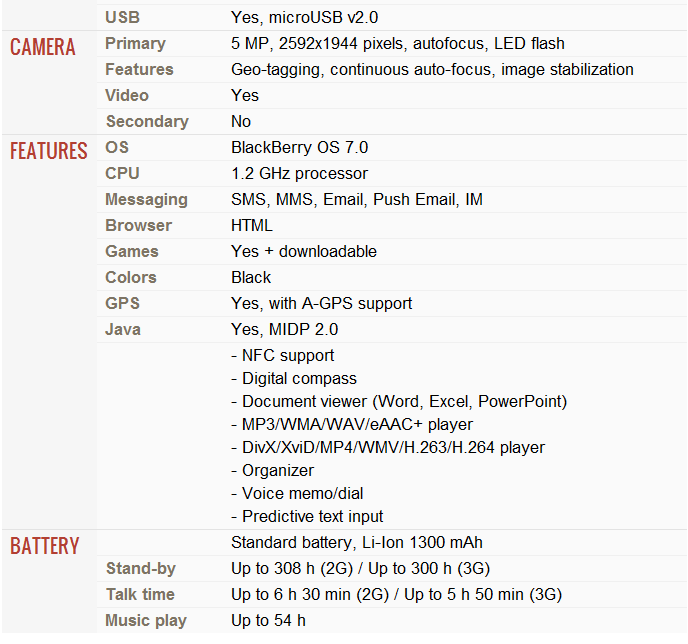Click the Music play label
The height and width of the screenshot is (644, 688).
[145, 620]
